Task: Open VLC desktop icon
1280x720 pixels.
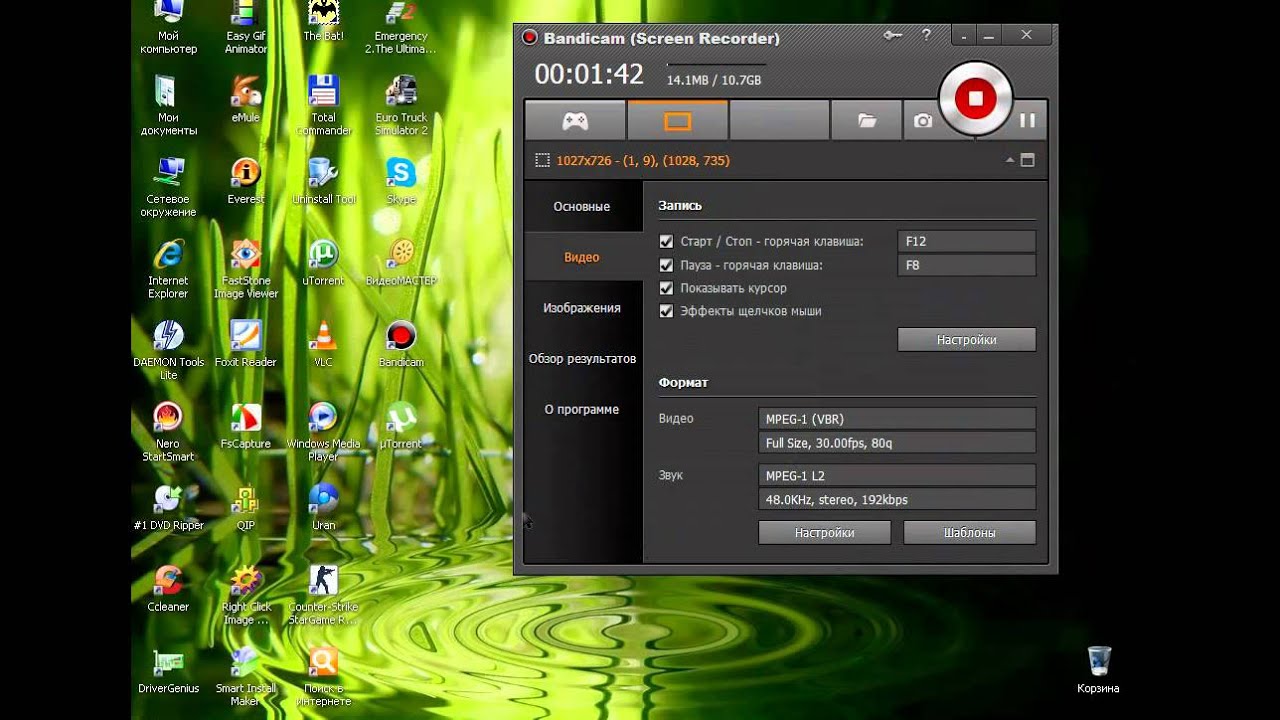Action: [323, 344]
